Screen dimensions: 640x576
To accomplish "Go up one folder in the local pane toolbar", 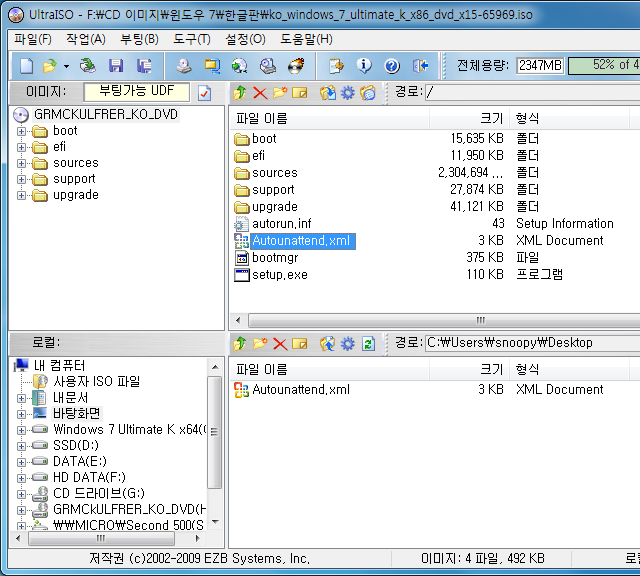I will (240, 343).
